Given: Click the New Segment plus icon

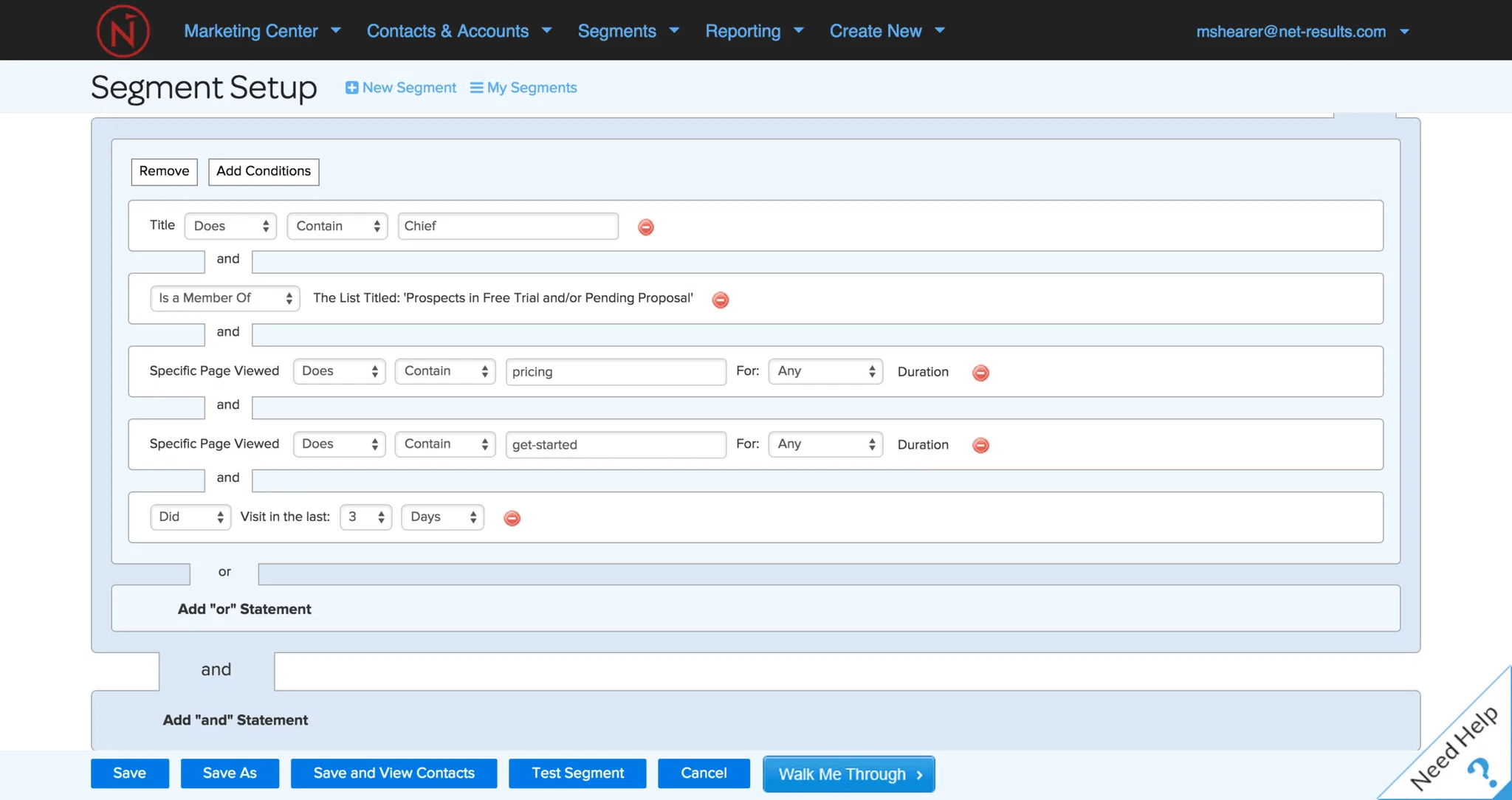Looking at the screenshot, I should click(x=352, y=88).
